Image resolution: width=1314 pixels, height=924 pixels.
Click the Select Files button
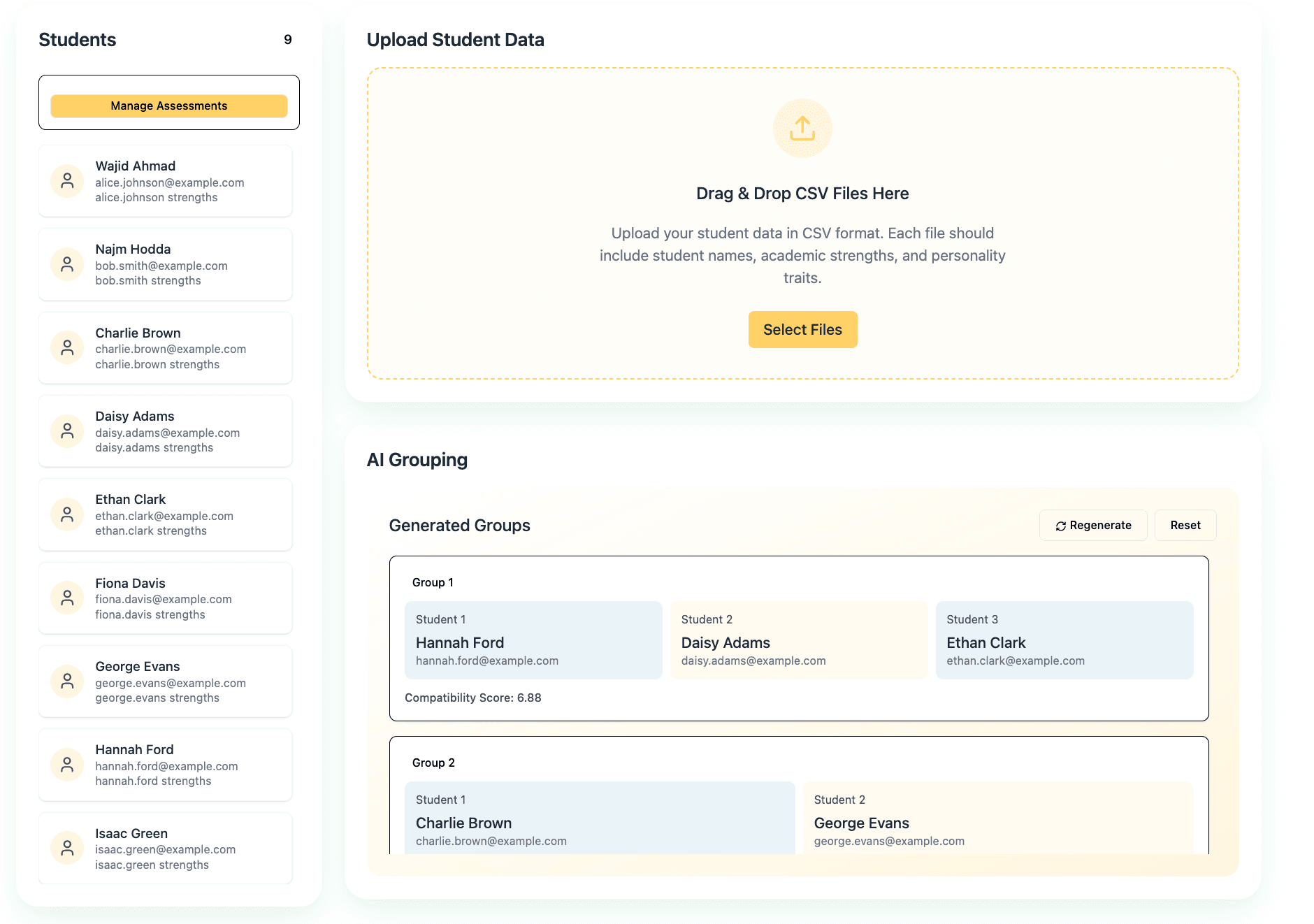click(802, 329)
